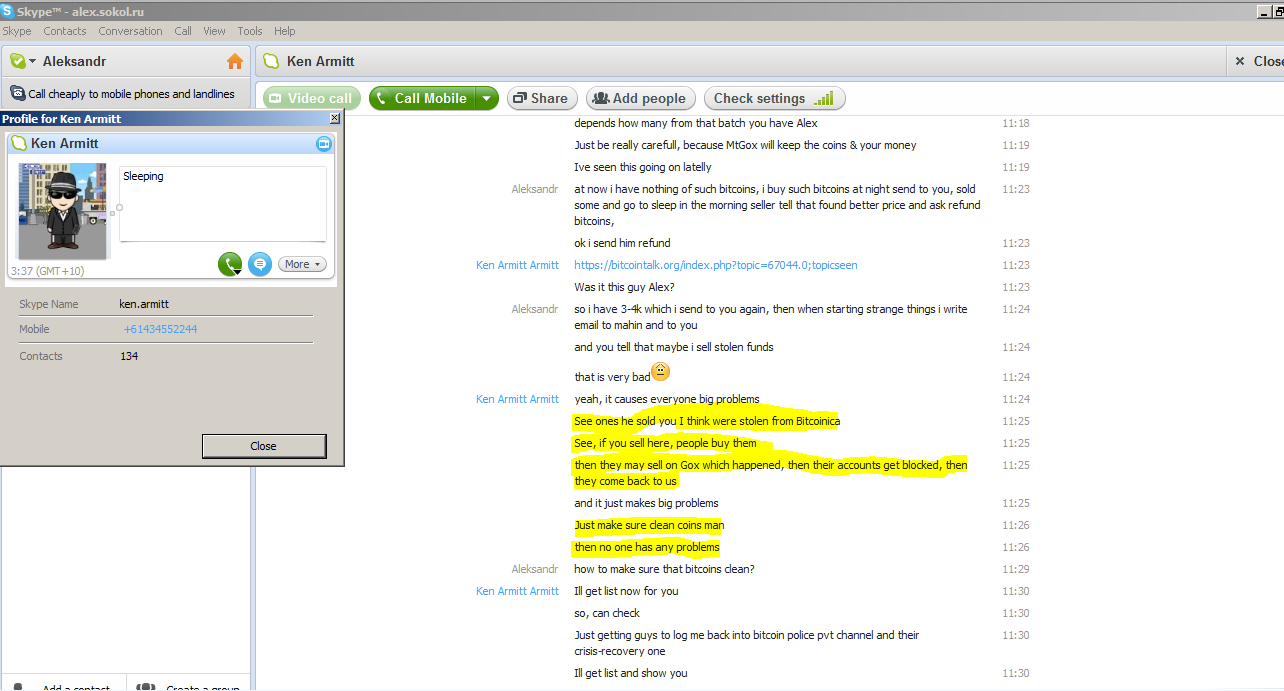Click the mobile number +61434552244

point(160,329)
